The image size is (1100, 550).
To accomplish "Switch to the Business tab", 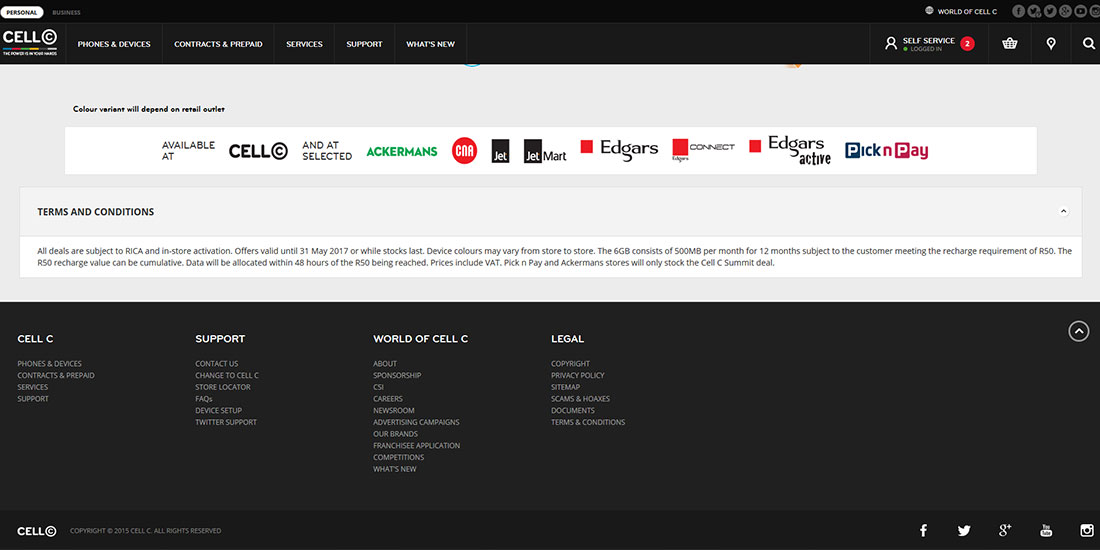I will tap(67, 13).
